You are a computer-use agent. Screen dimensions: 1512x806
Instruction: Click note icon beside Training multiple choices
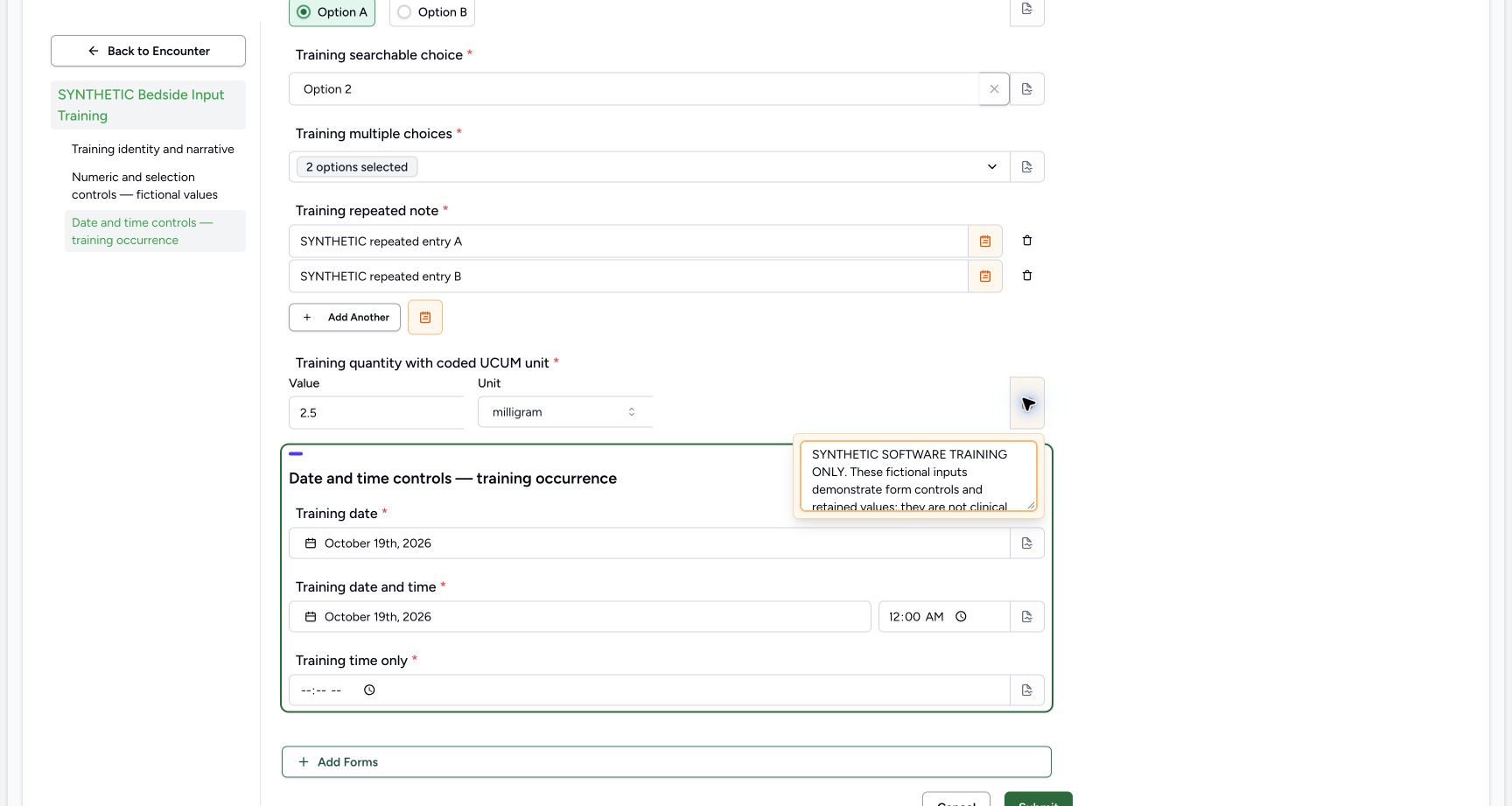1027,167
